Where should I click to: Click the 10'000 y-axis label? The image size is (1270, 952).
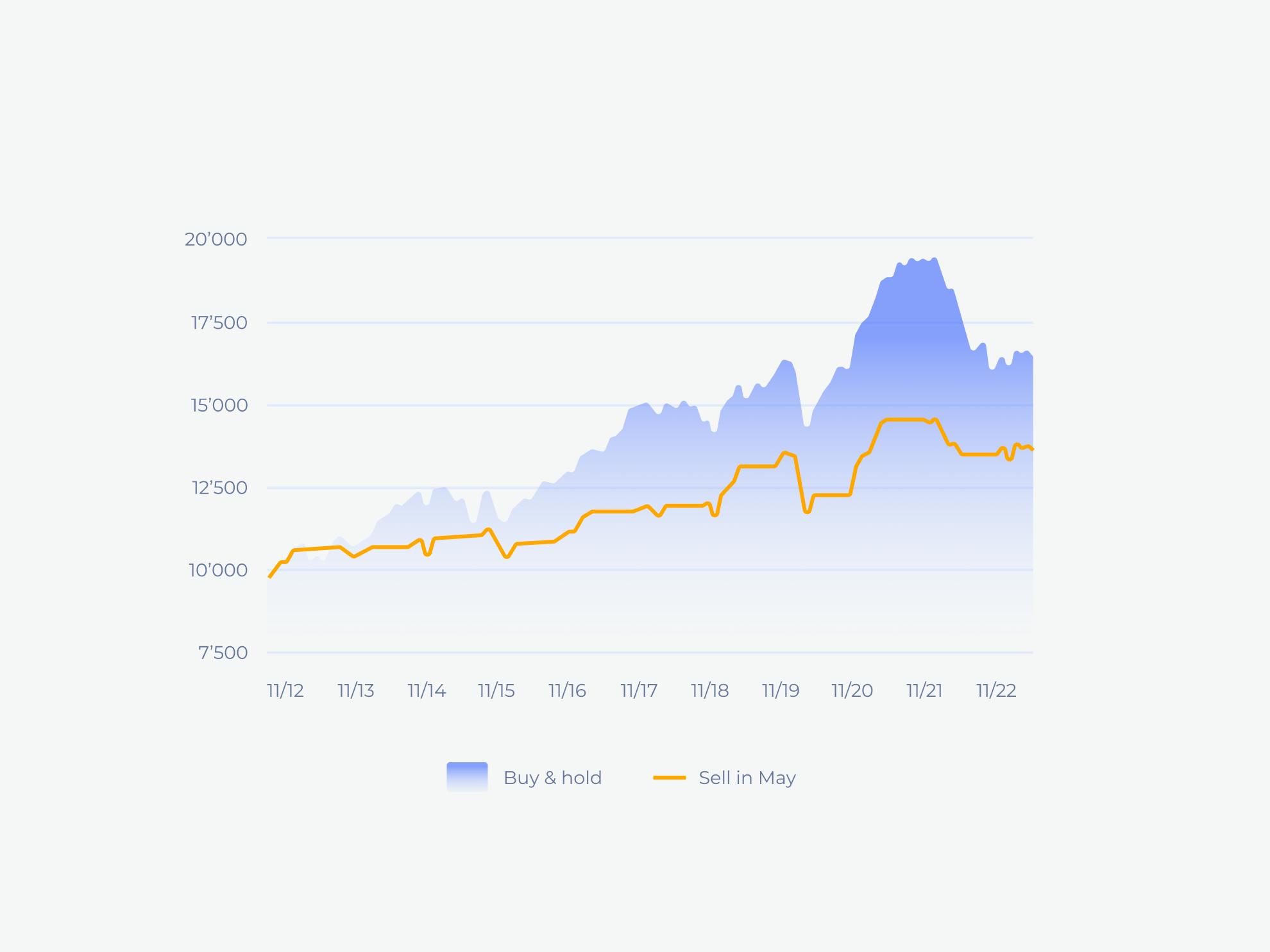tap(217, 570)
